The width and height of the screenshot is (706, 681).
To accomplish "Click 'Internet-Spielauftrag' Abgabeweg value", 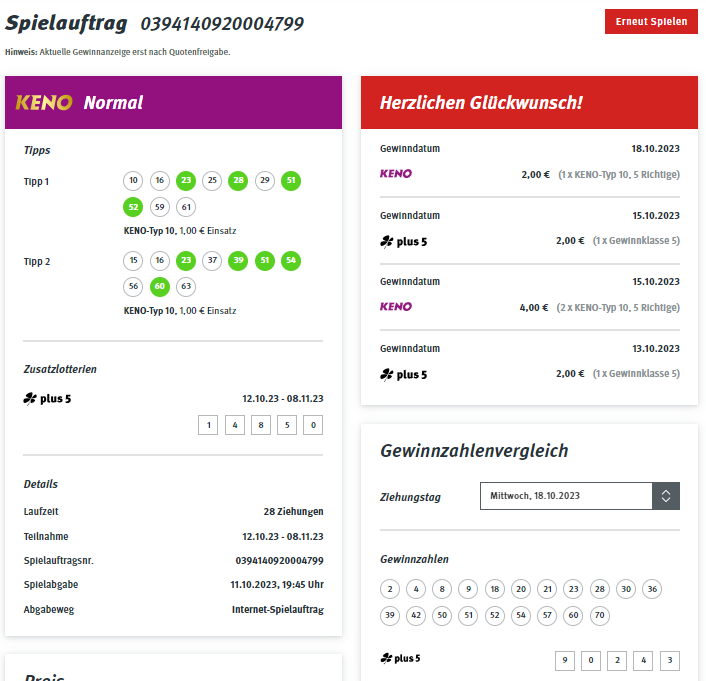I will (278, 610).
